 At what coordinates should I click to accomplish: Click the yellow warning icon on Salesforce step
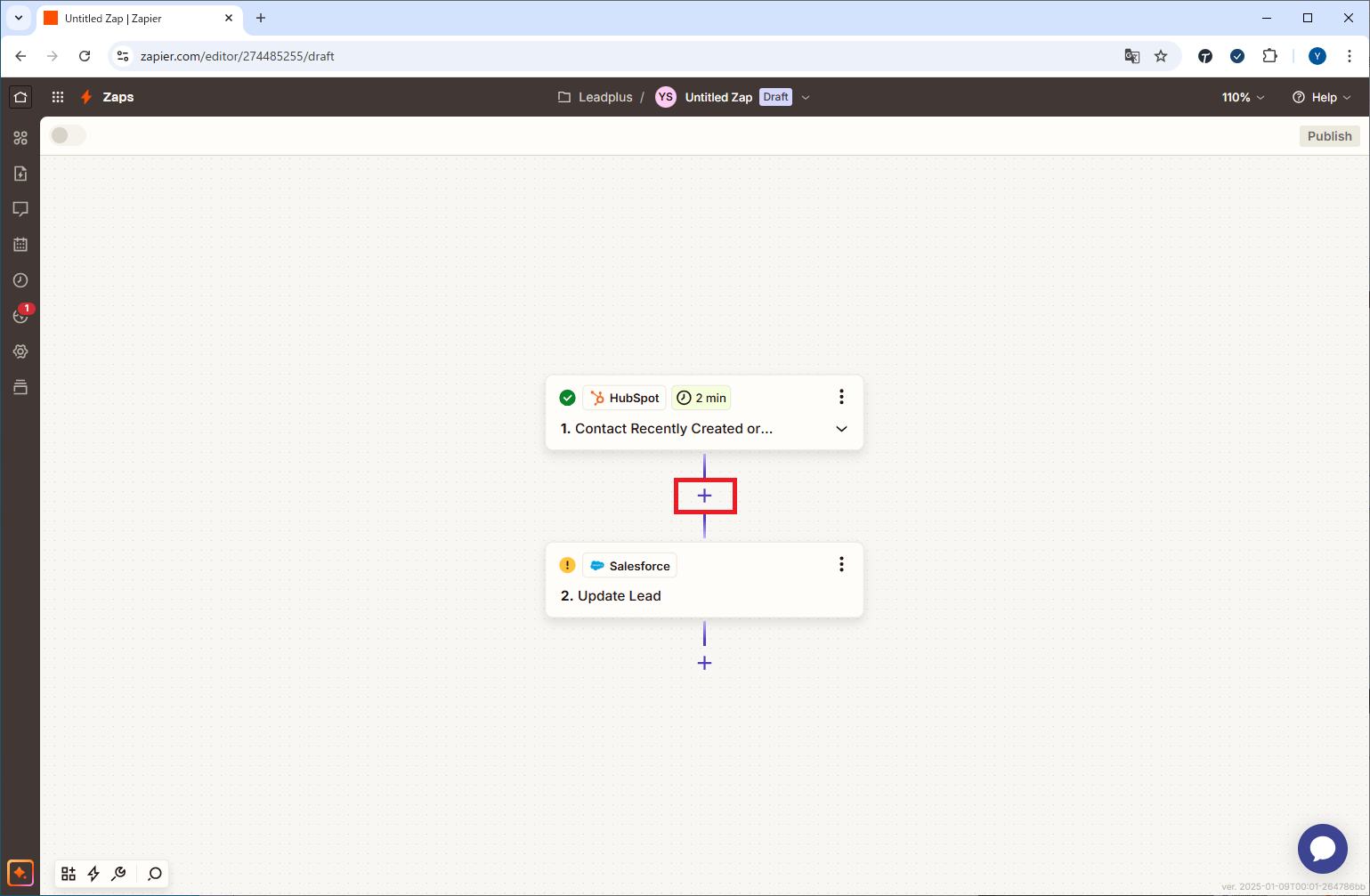coord(567,565)
